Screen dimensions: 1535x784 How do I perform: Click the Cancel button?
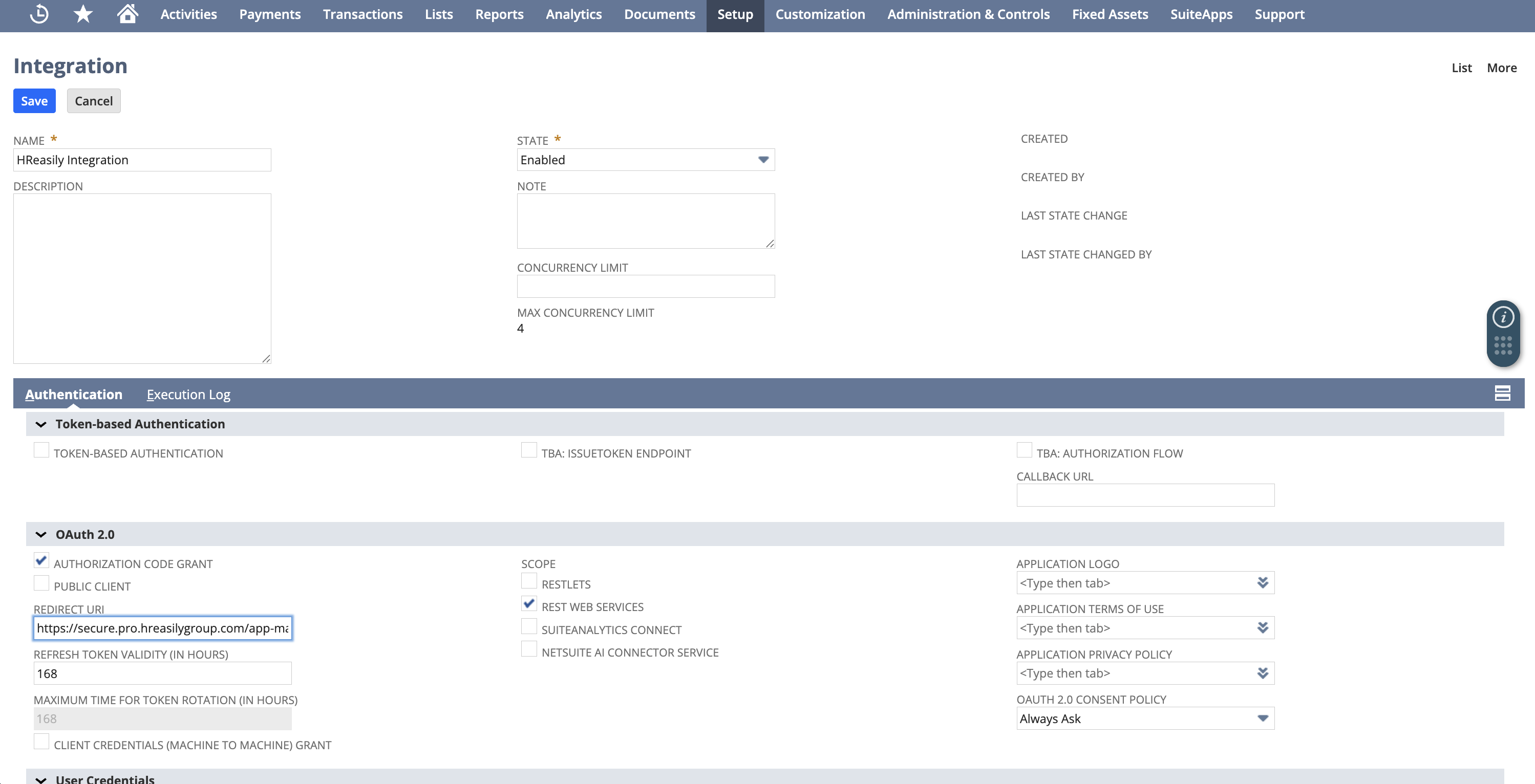(x=94, y=101)
